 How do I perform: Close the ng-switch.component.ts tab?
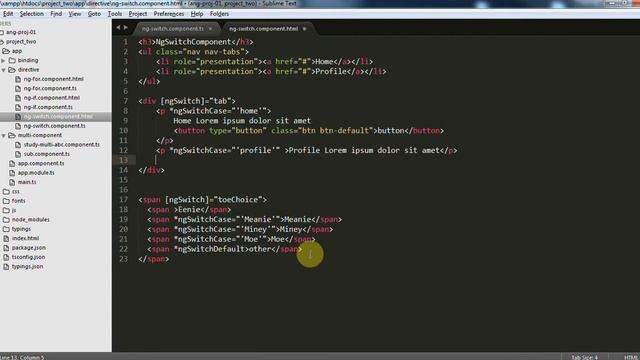click(x=210, y=29)
